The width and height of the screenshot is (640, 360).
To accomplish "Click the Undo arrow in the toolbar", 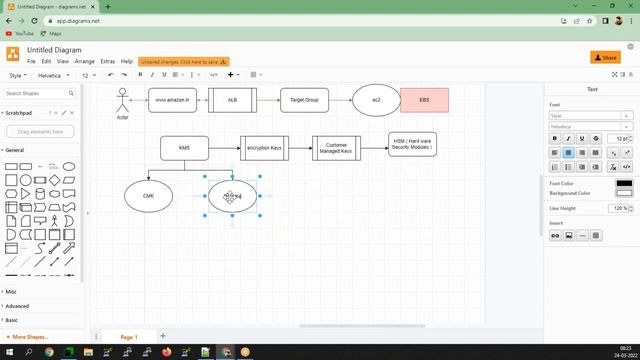I will [111, 75].
